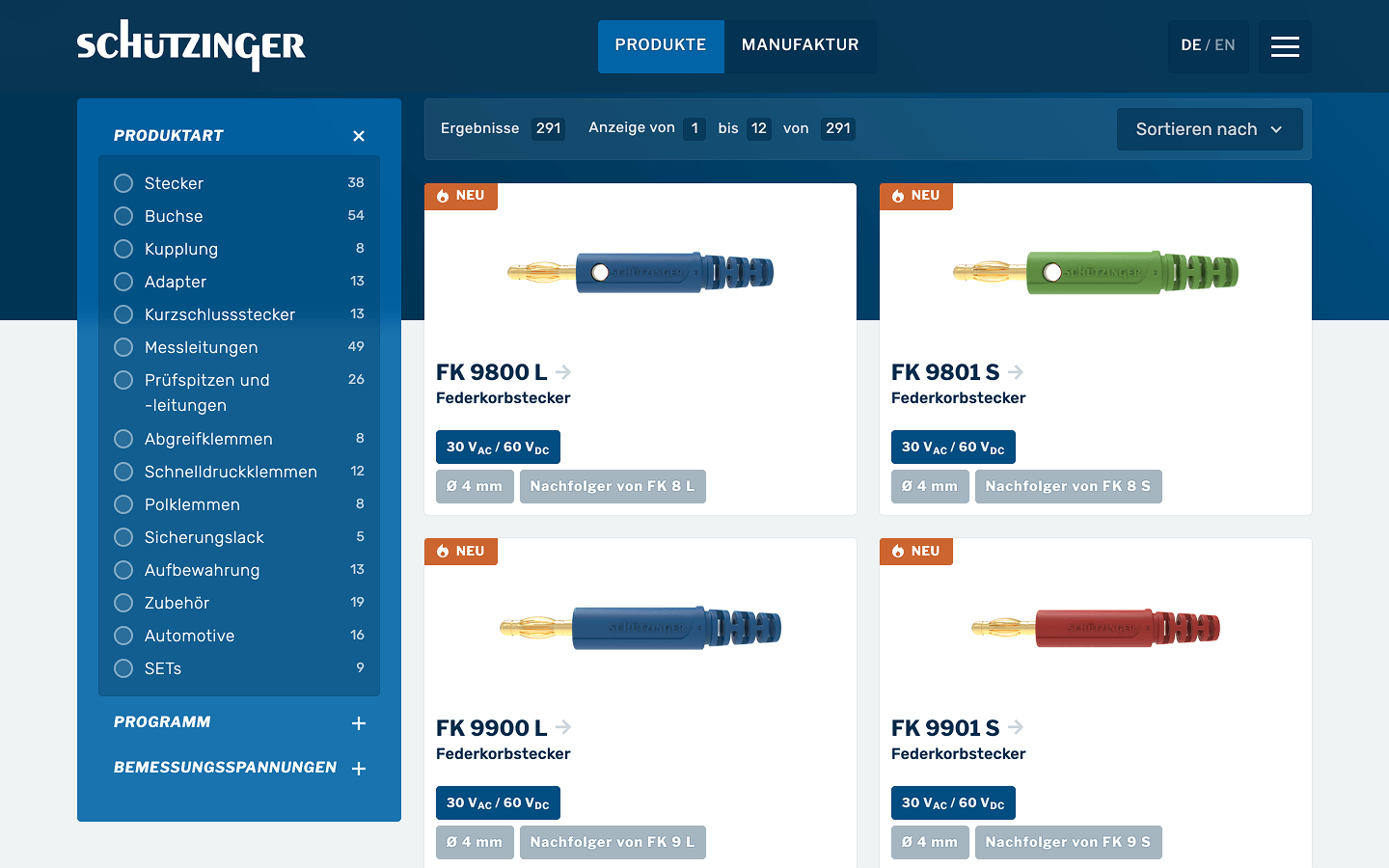Open the Produkte tab
The width and height of the screenshot is (1389, 868).
pos(661,46)
